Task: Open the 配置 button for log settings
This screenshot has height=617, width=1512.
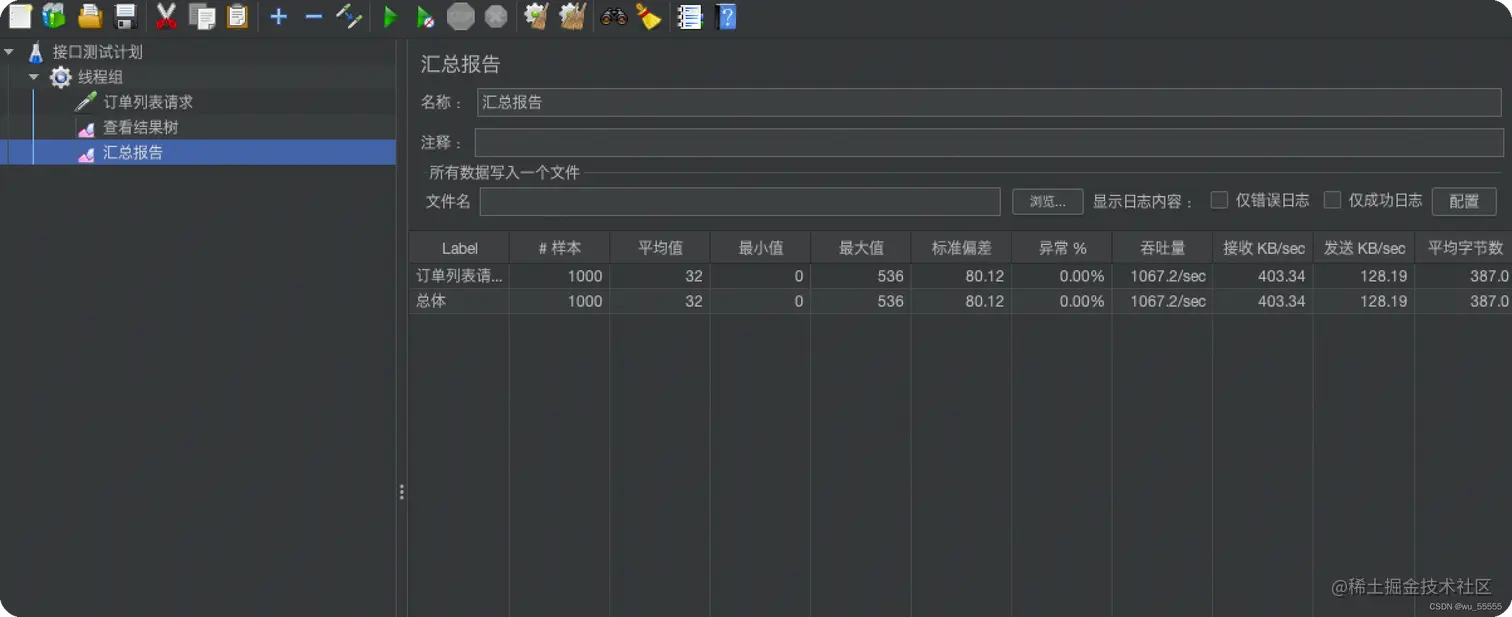Action: coord(1464,201)
